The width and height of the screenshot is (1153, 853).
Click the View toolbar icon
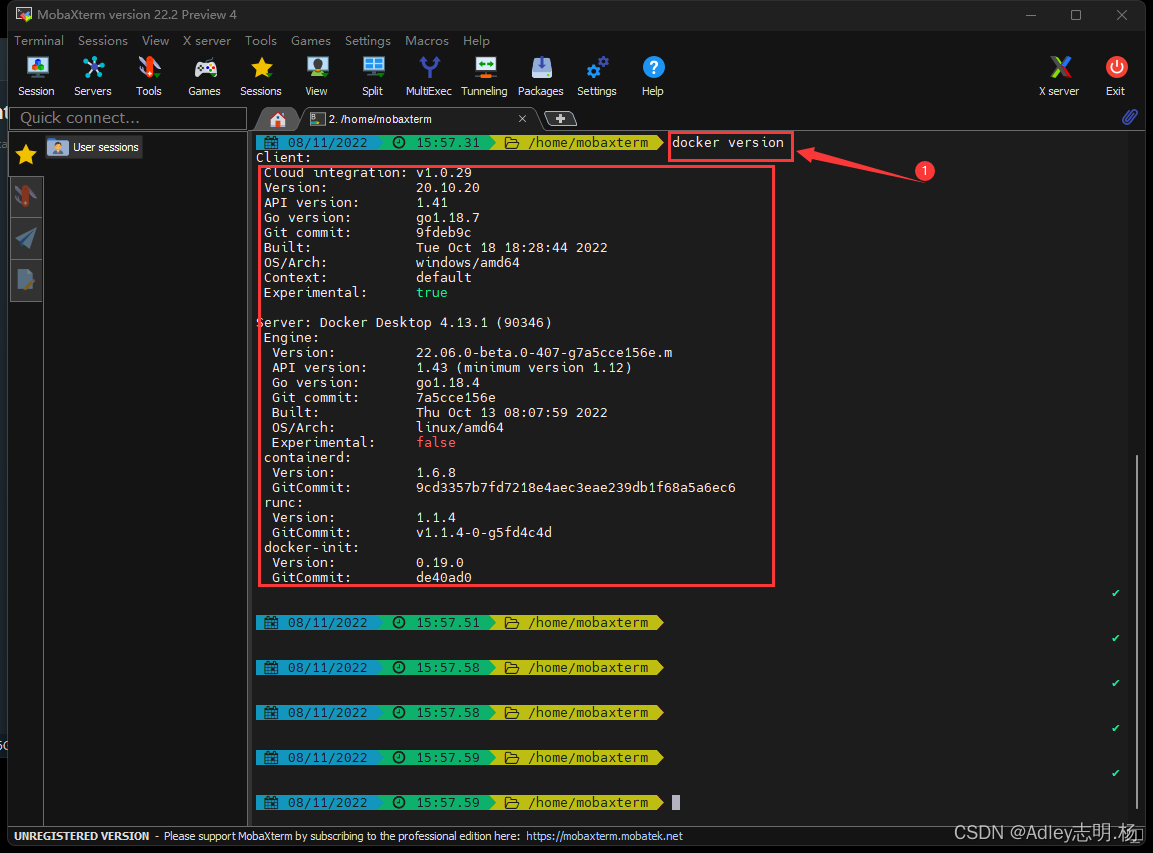317,76
